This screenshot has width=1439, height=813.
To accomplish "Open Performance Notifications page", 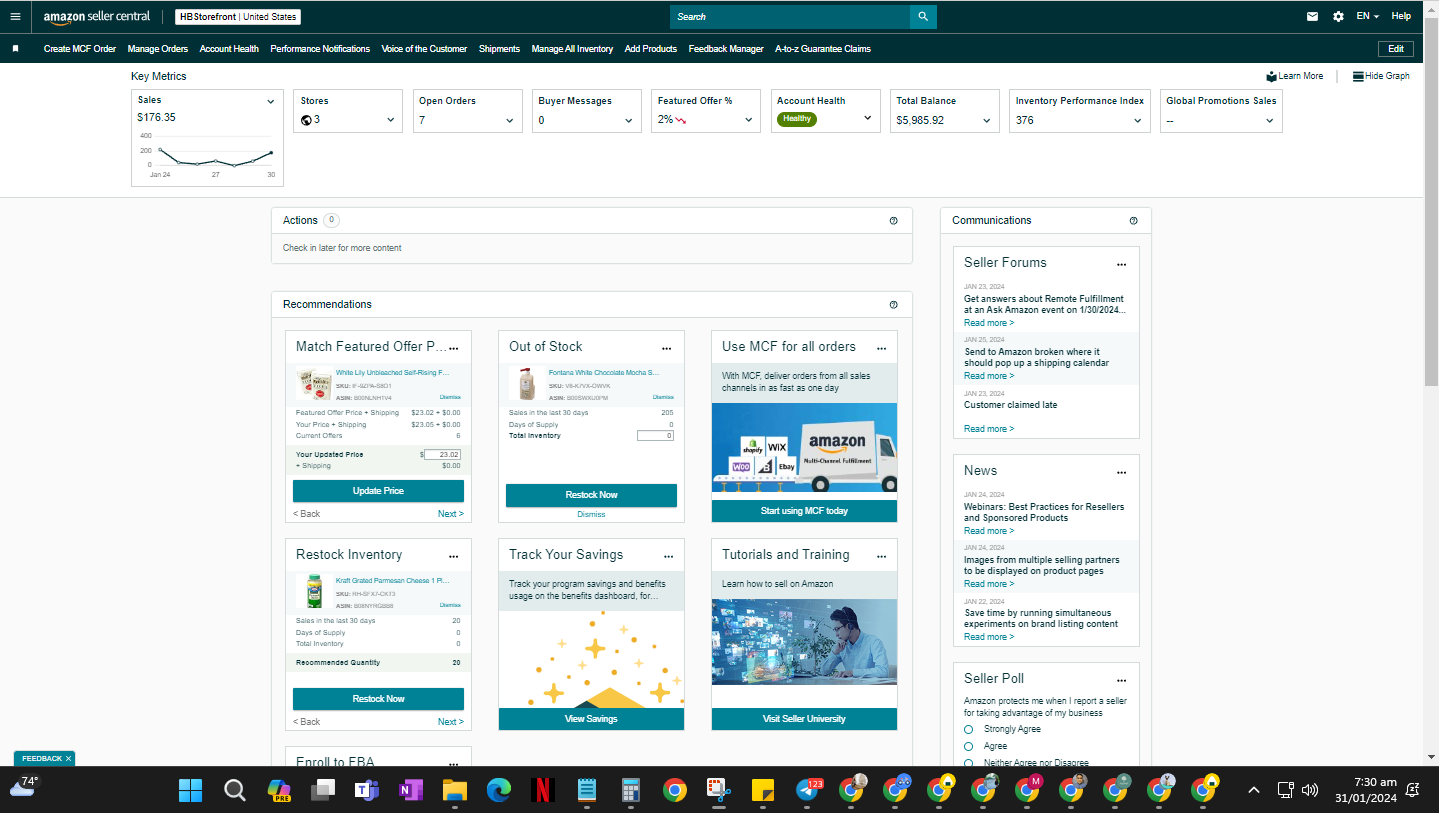I will (320, 49).
